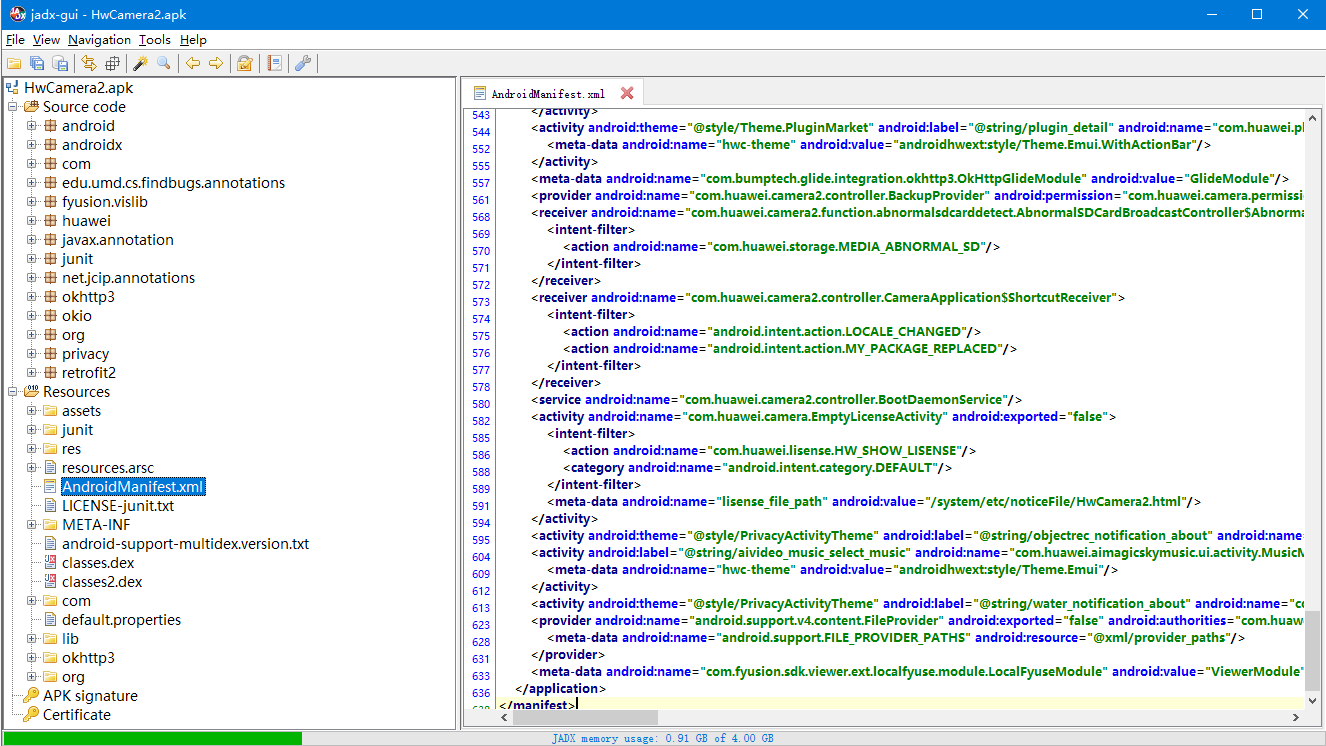Click the green memory usage progress bar
Screen dimensions: 1326x746
pyautogui.click(x=153, y=738)
